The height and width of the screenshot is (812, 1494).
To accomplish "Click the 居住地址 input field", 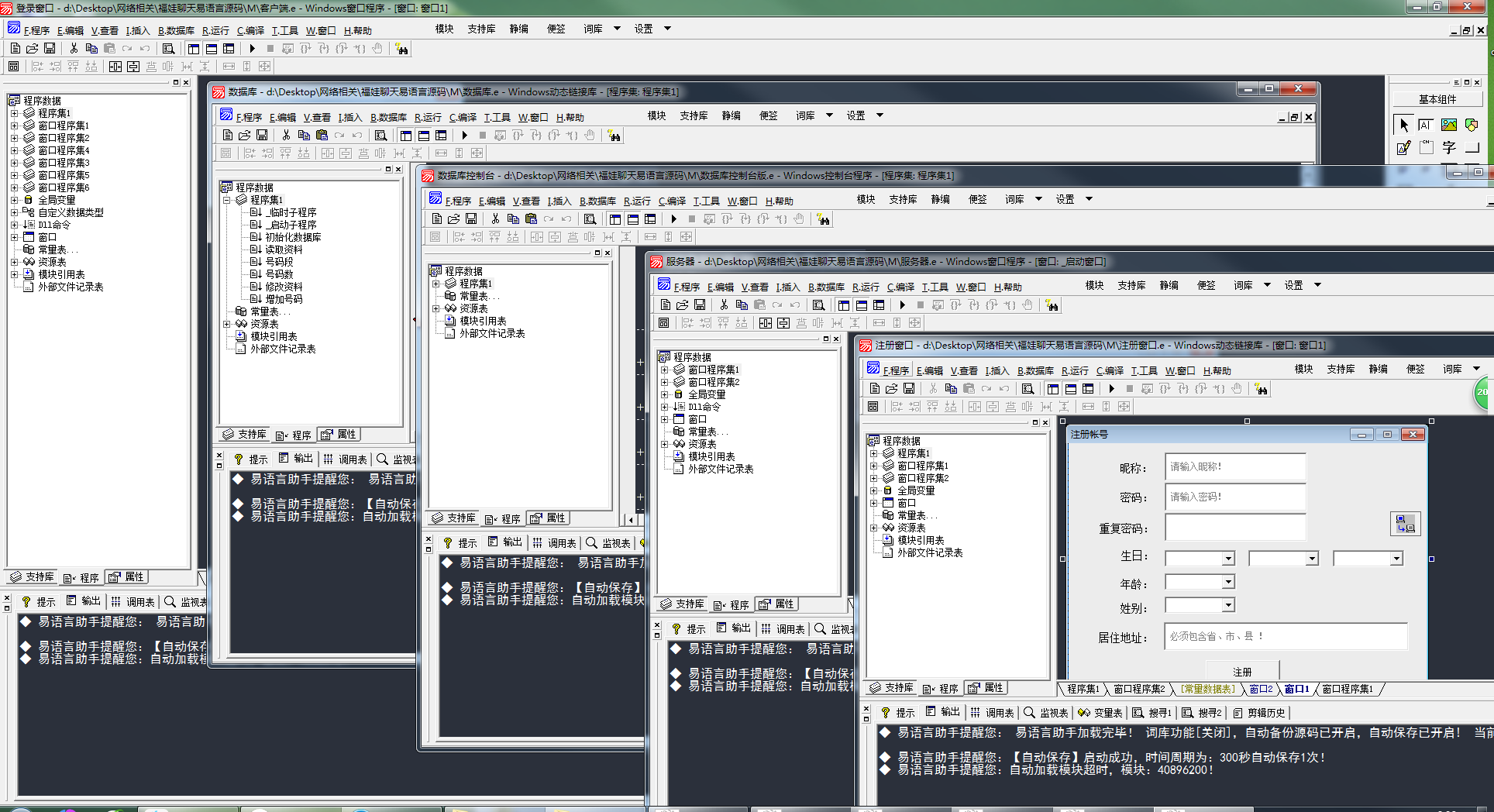I will click(1286, 636).
